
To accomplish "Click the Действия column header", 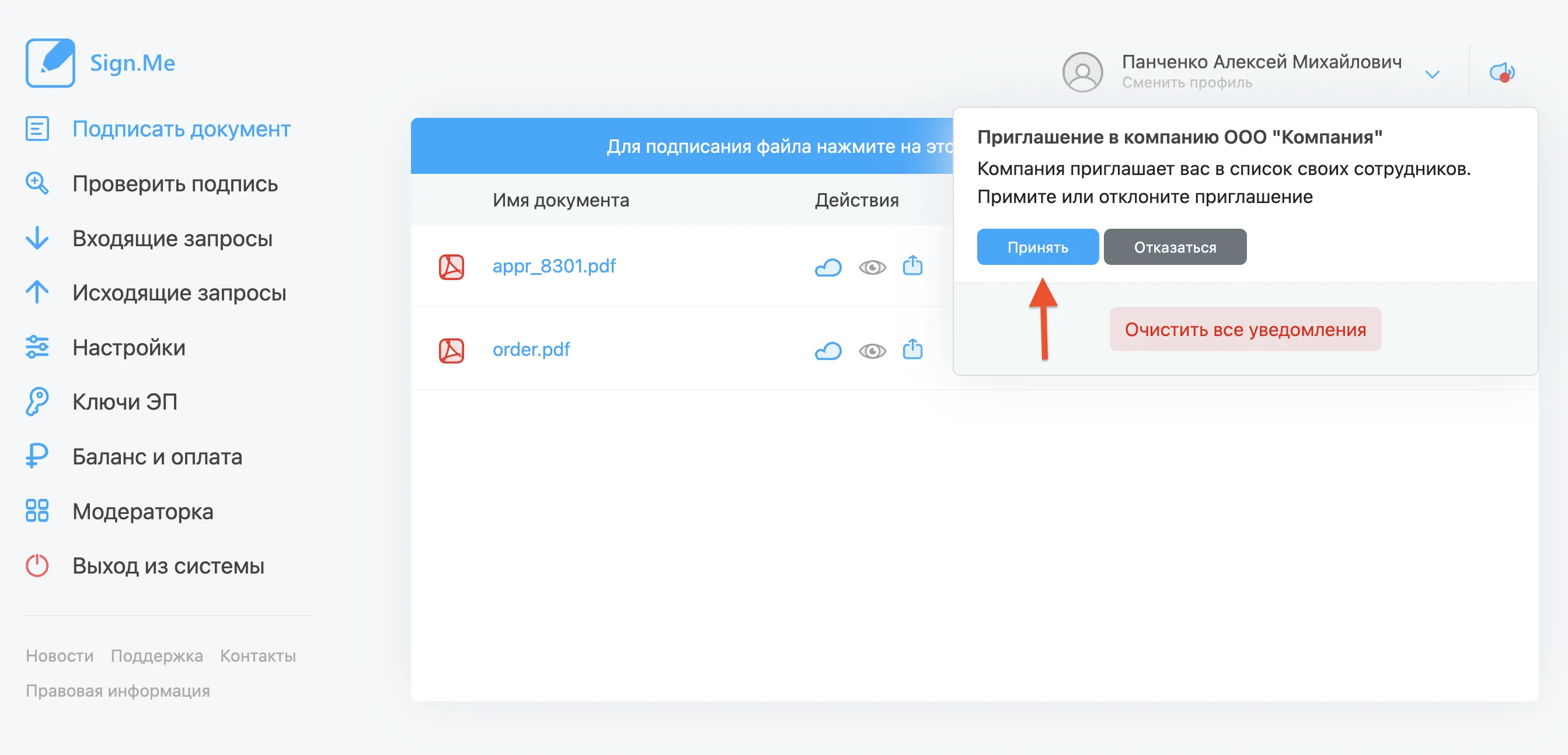I will [x=856, y=200].
